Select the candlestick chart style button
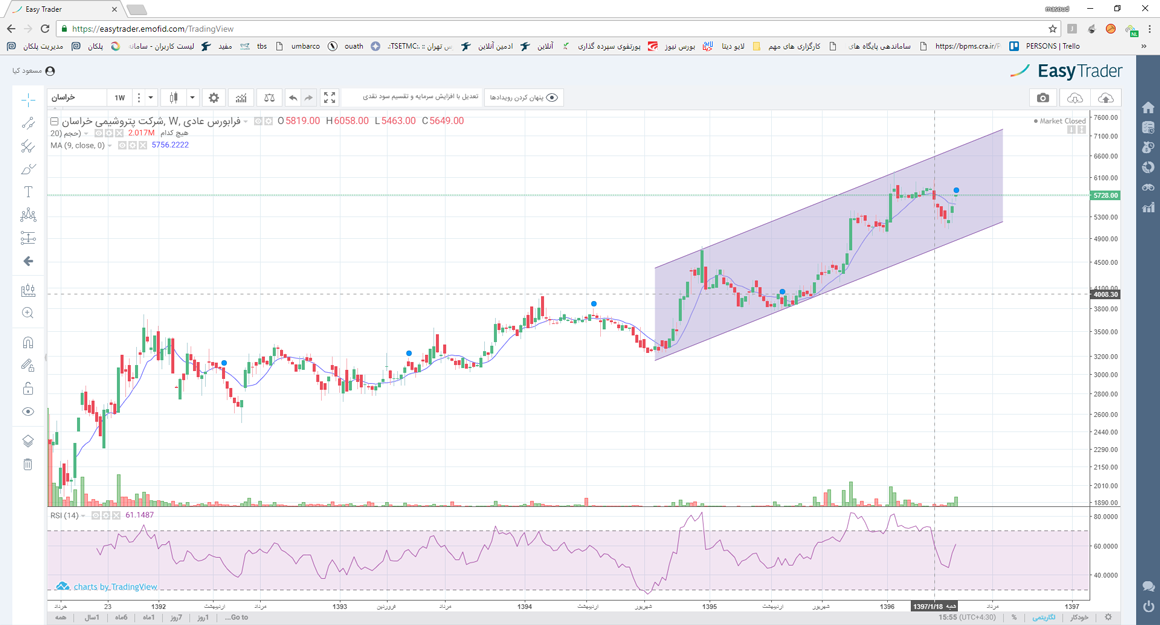1160x625 pixels. (174, 98)
